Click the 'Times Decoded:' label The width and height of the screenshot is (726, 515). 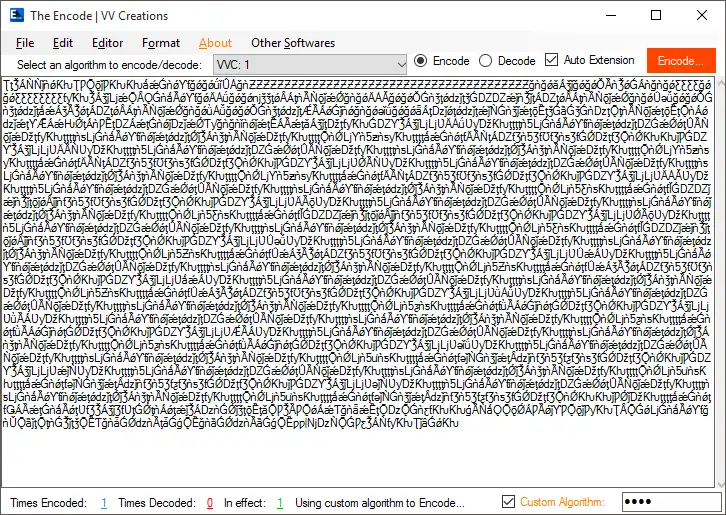[x=156, y=503]
